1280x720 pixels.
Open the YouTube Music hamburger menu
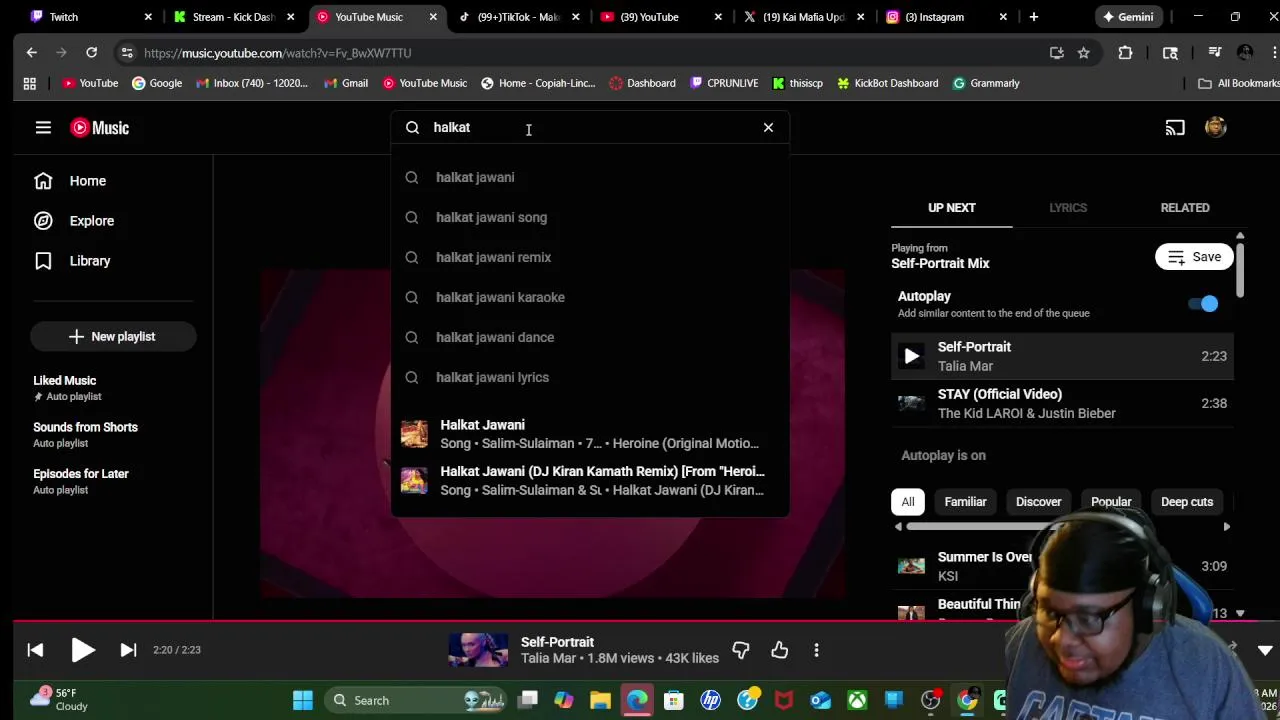43,127
